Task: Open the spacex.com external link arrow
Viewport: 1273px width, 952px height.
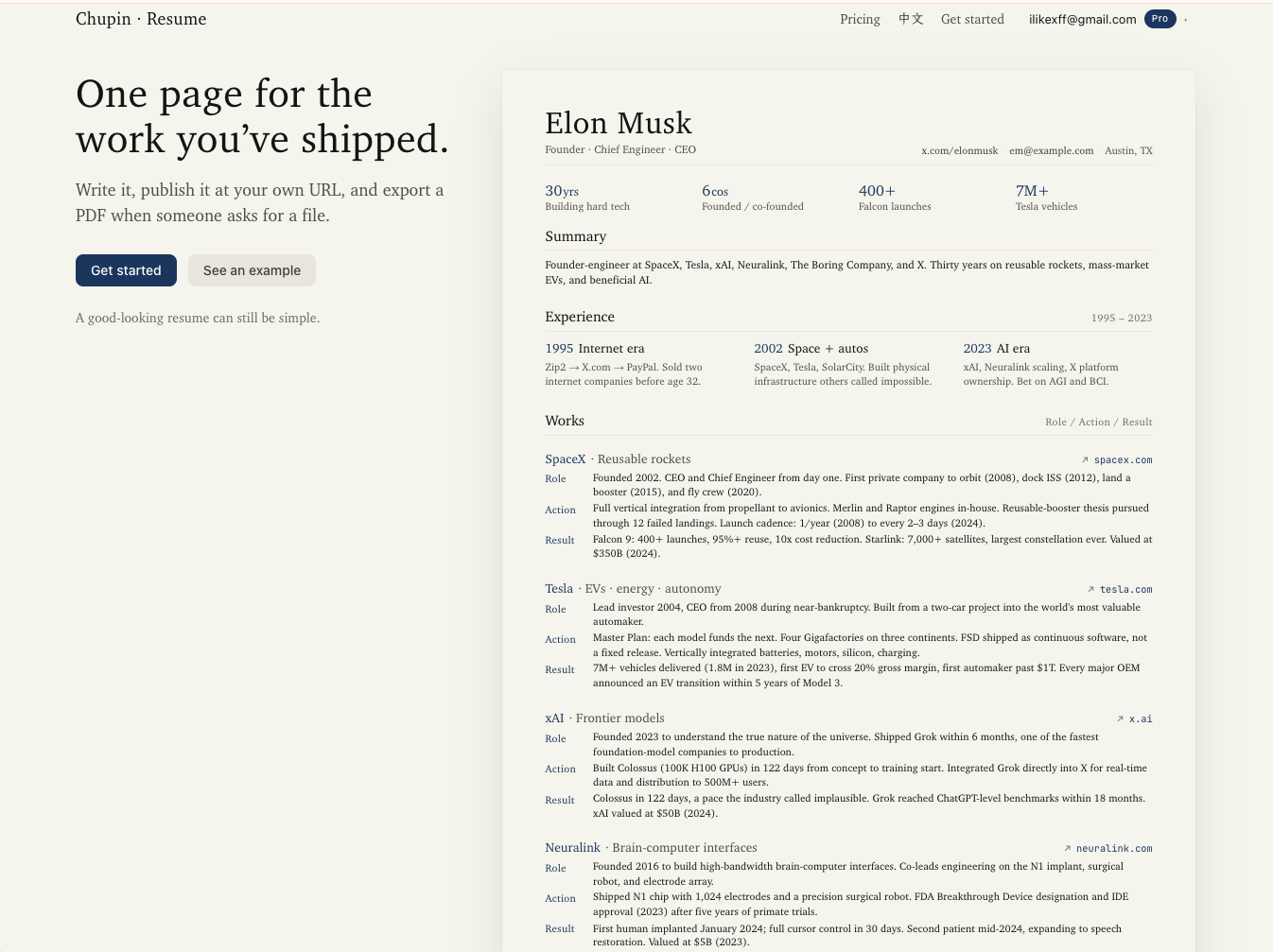Action: coord(1085,459)
